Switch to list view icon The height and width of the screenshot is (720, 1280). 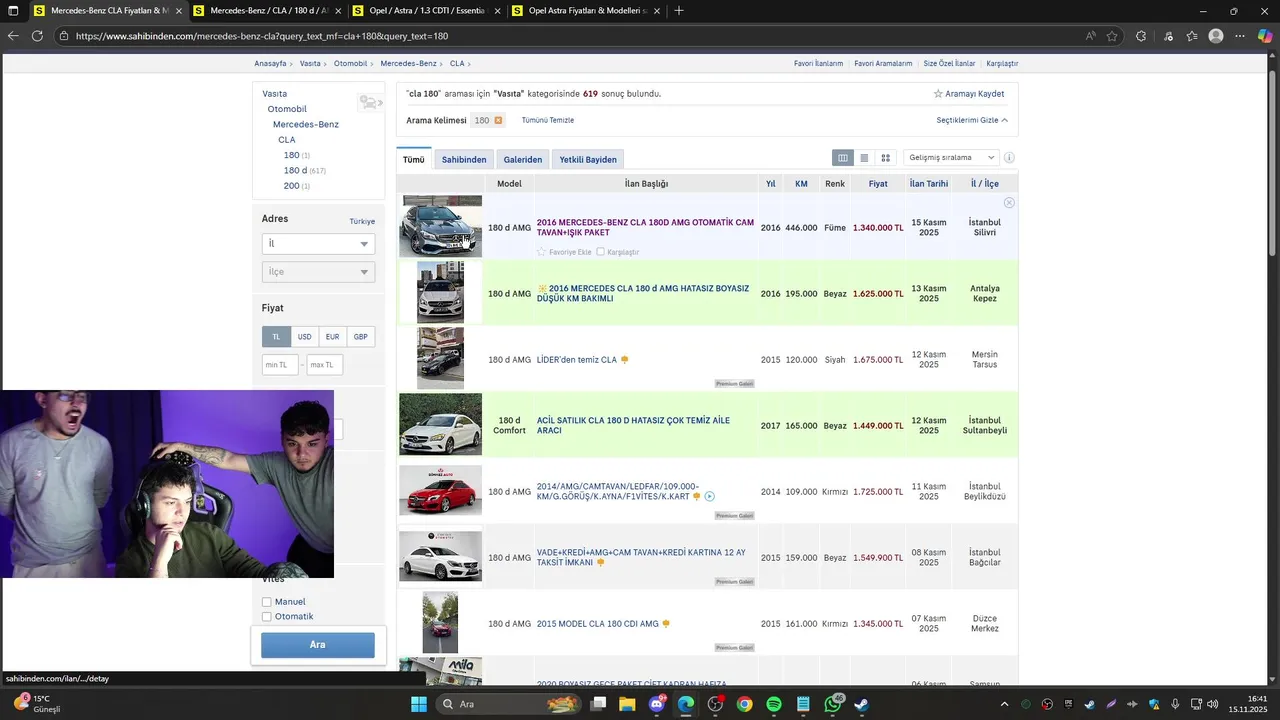pyautogui.click(x=864, y=158)
